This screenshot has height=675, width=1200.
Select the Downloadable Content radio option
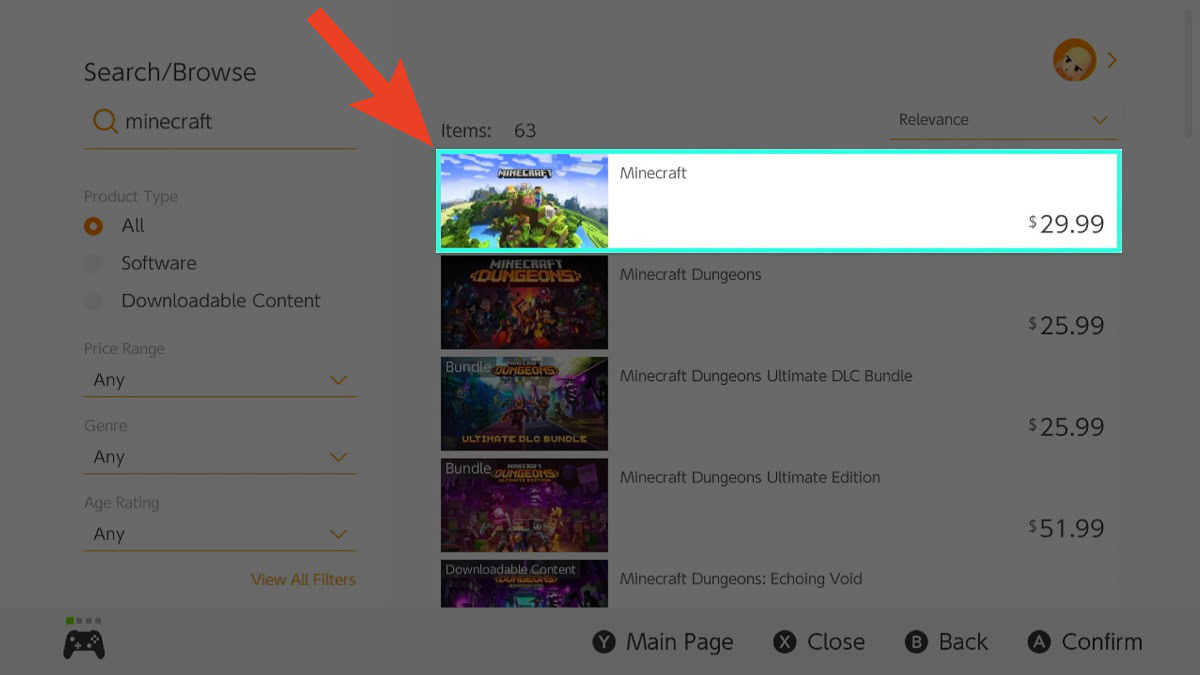94,301
